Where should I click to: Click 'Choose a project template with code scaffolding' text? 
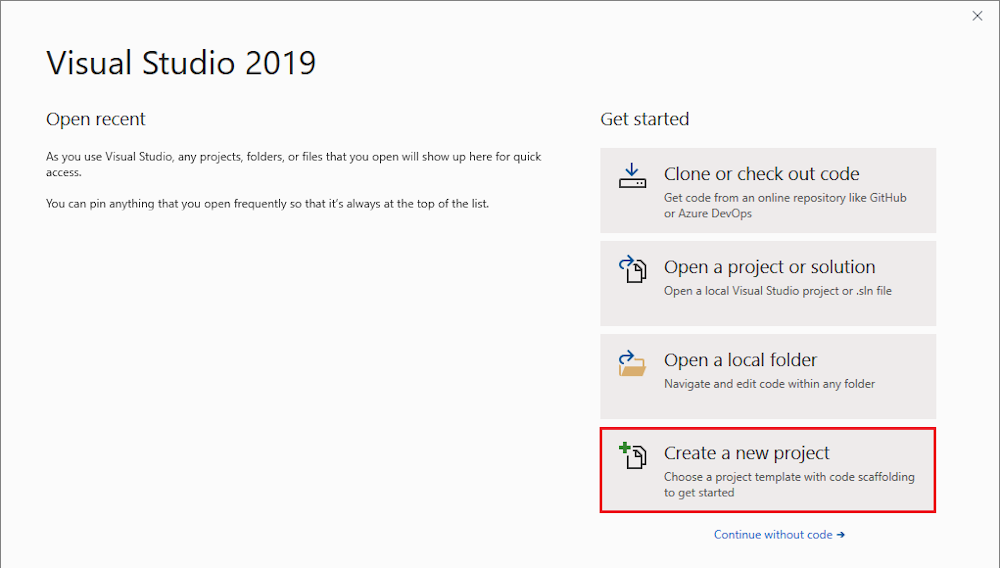pyautogui.click(x=789, y=484)
